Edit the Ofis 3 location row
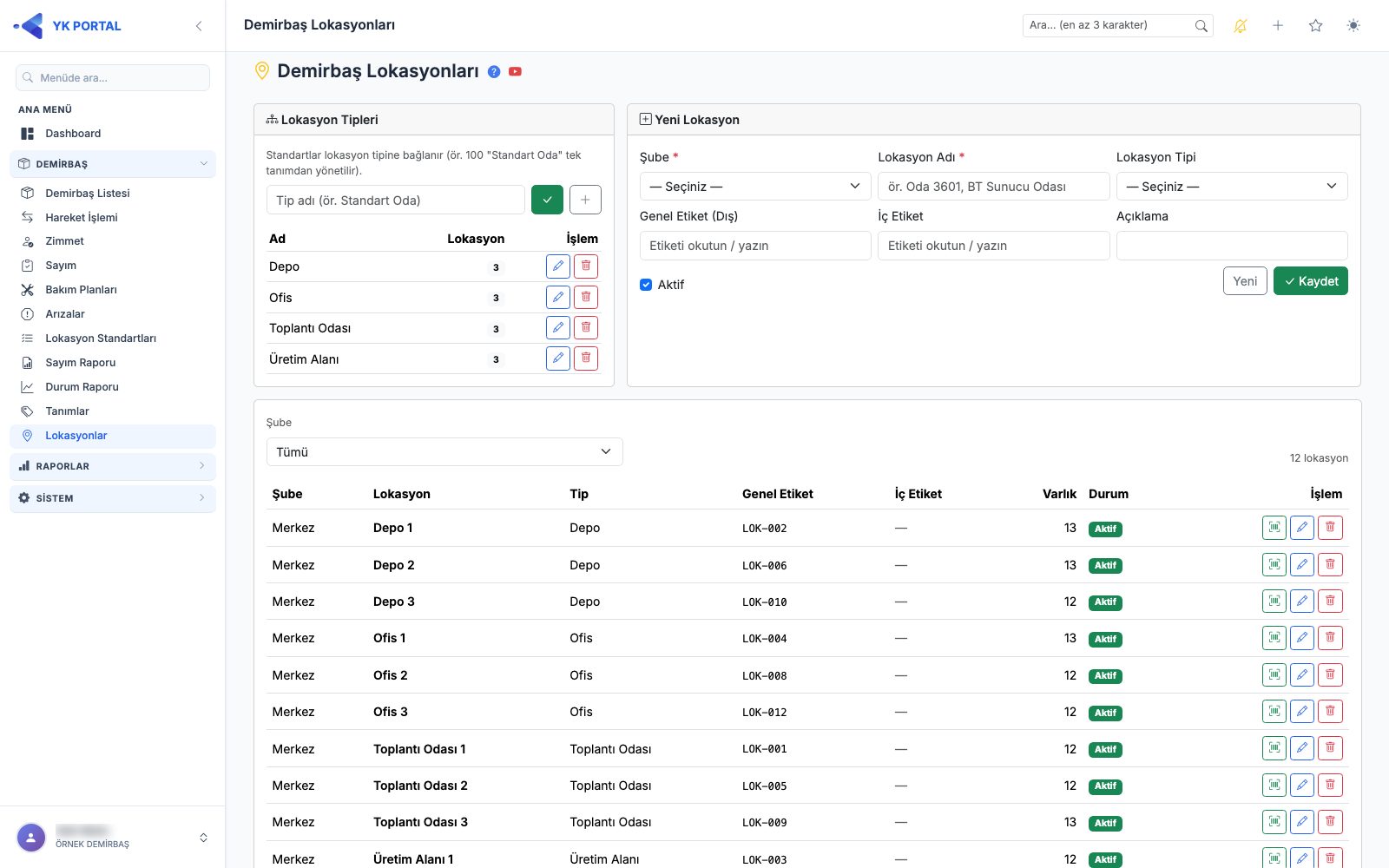 1302,712
